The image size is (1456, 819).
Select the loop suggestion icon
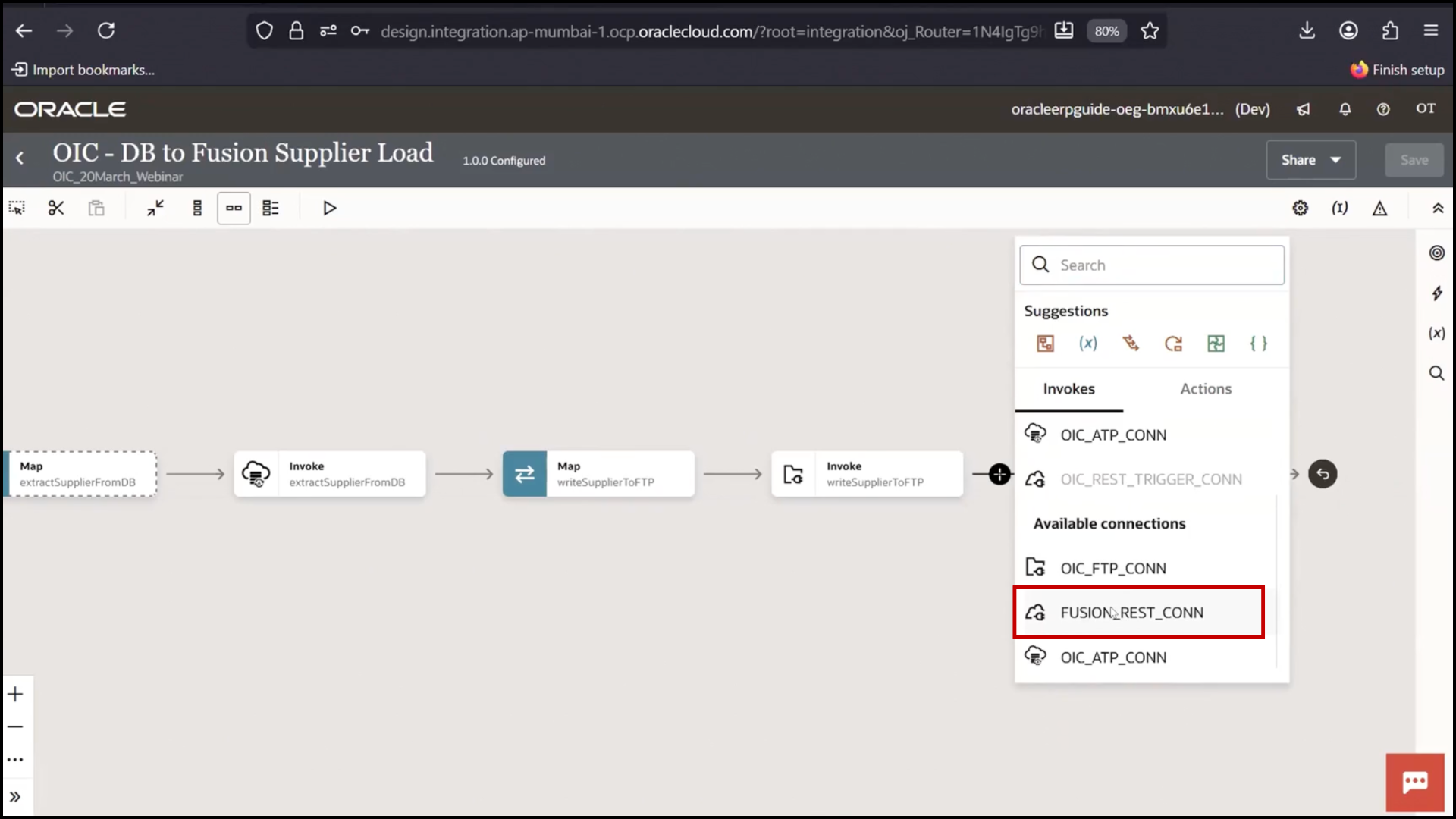point(1173,344)
